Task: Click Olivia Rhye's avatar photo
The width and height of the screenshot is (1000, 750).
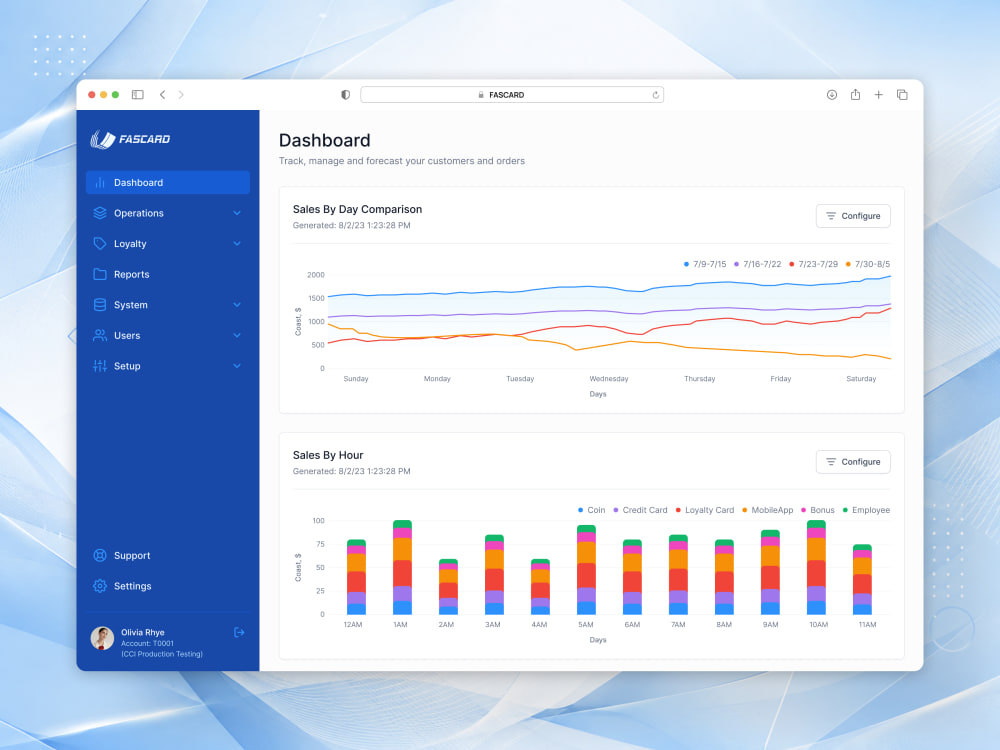Action: click(102, 638)
